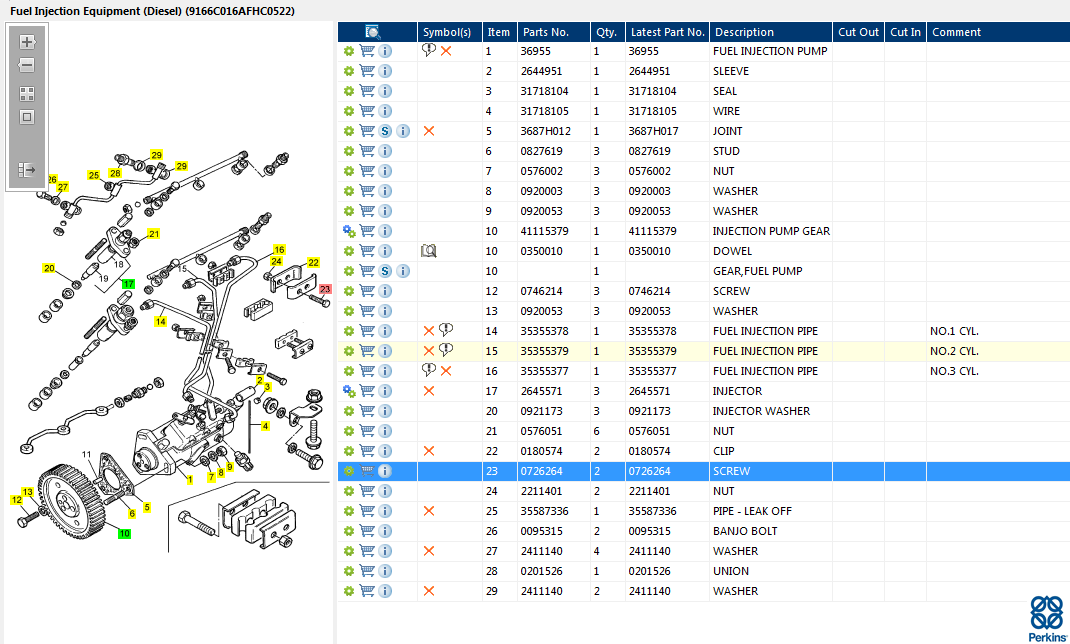Click blue gears icon for INJECTION PUMP GEAR
Image resolution: width=1070 pixels, height=644 pixels.
coord(349,231)
